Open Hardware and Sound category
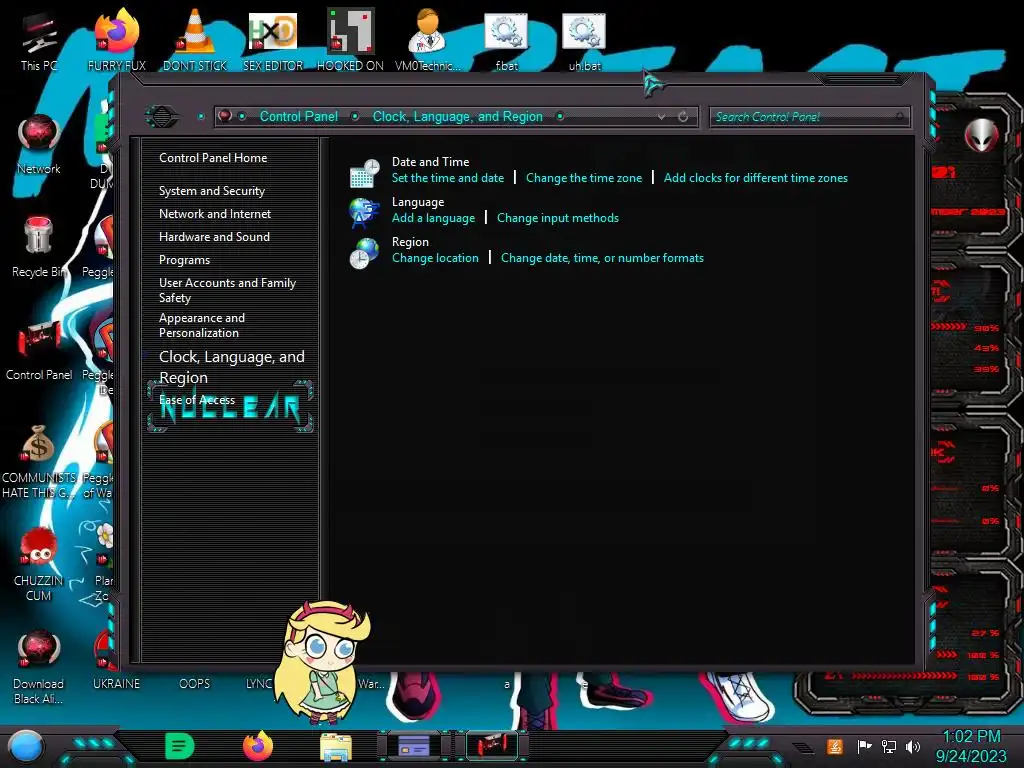 (x=214, y=236)
